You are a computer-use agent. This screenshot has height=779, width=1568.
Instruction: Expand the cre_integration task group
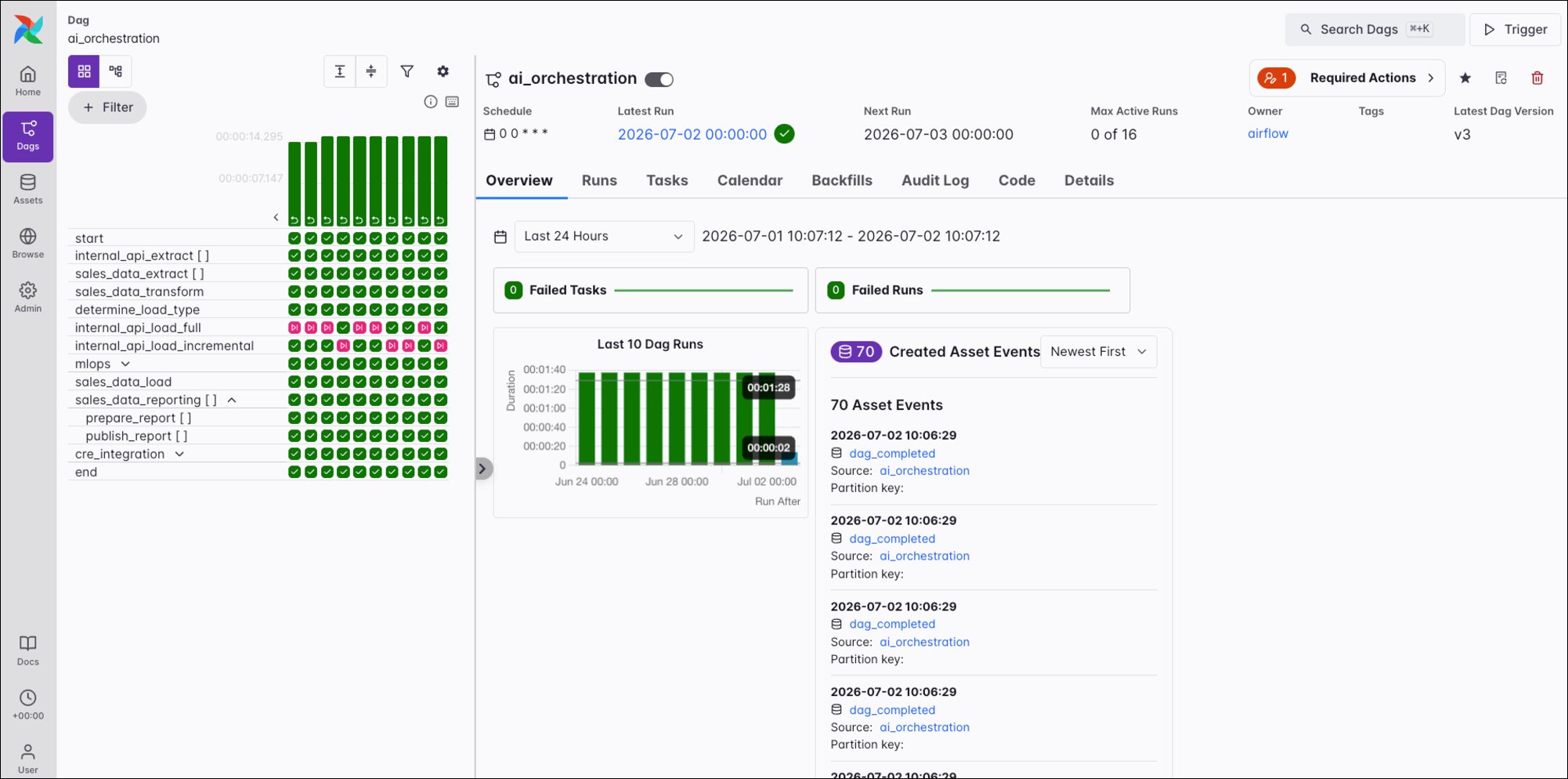[x=179, y=454]
